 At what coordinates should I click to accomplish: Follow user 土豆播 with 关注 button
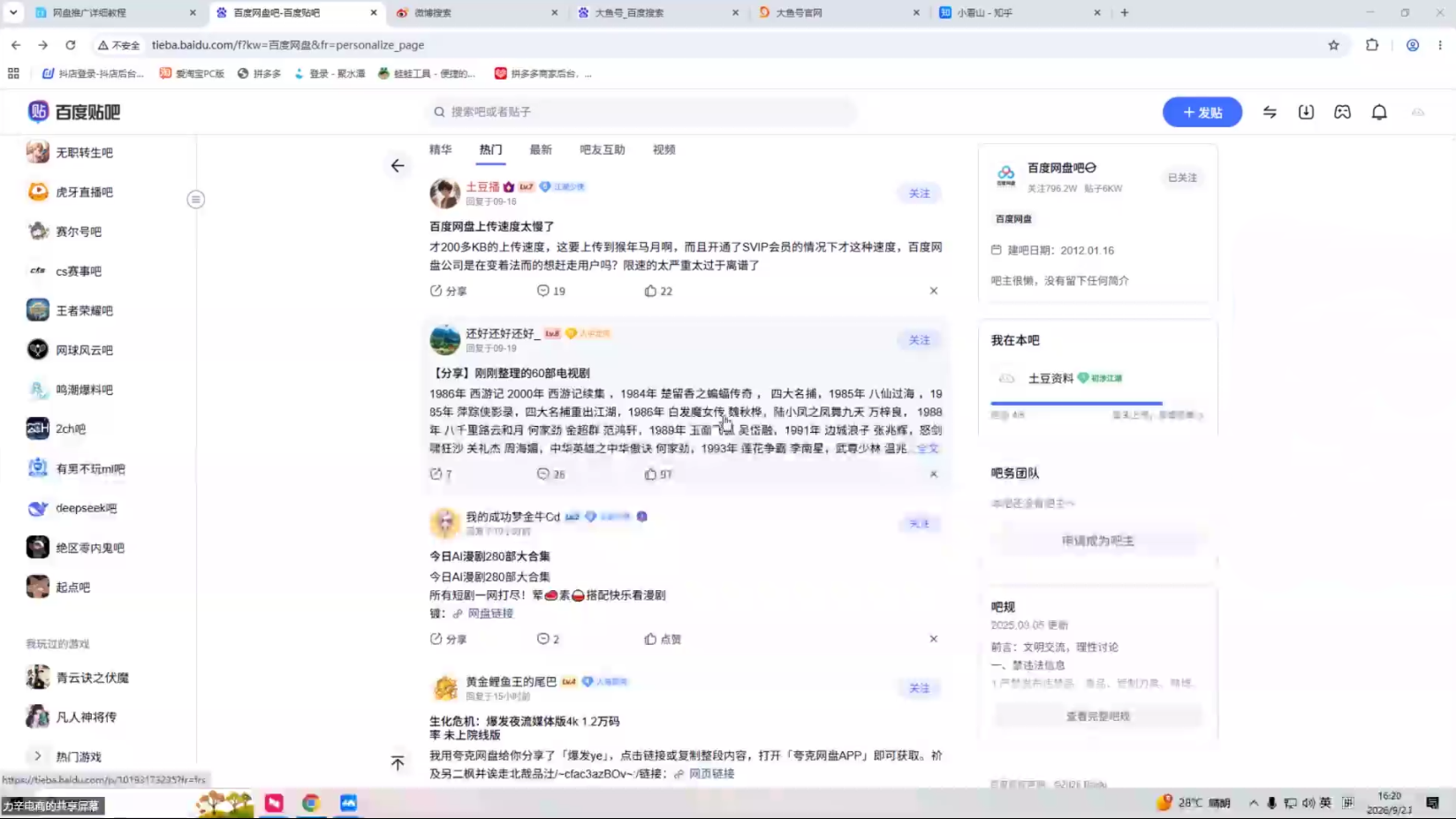pyautogui.click(x=919, y=193)
